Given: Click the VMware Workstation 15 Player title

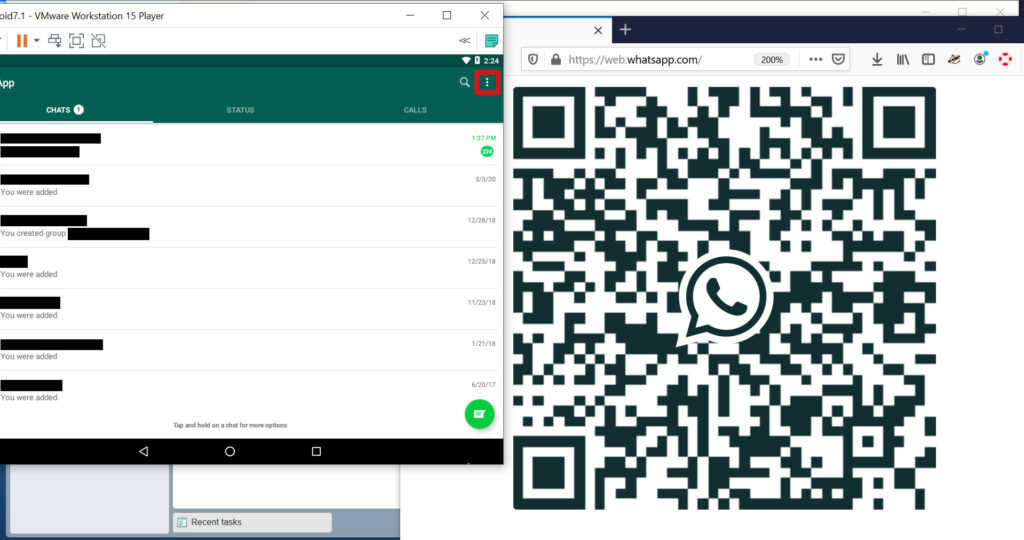Looking at the screenshot, I should coord(82,16).
